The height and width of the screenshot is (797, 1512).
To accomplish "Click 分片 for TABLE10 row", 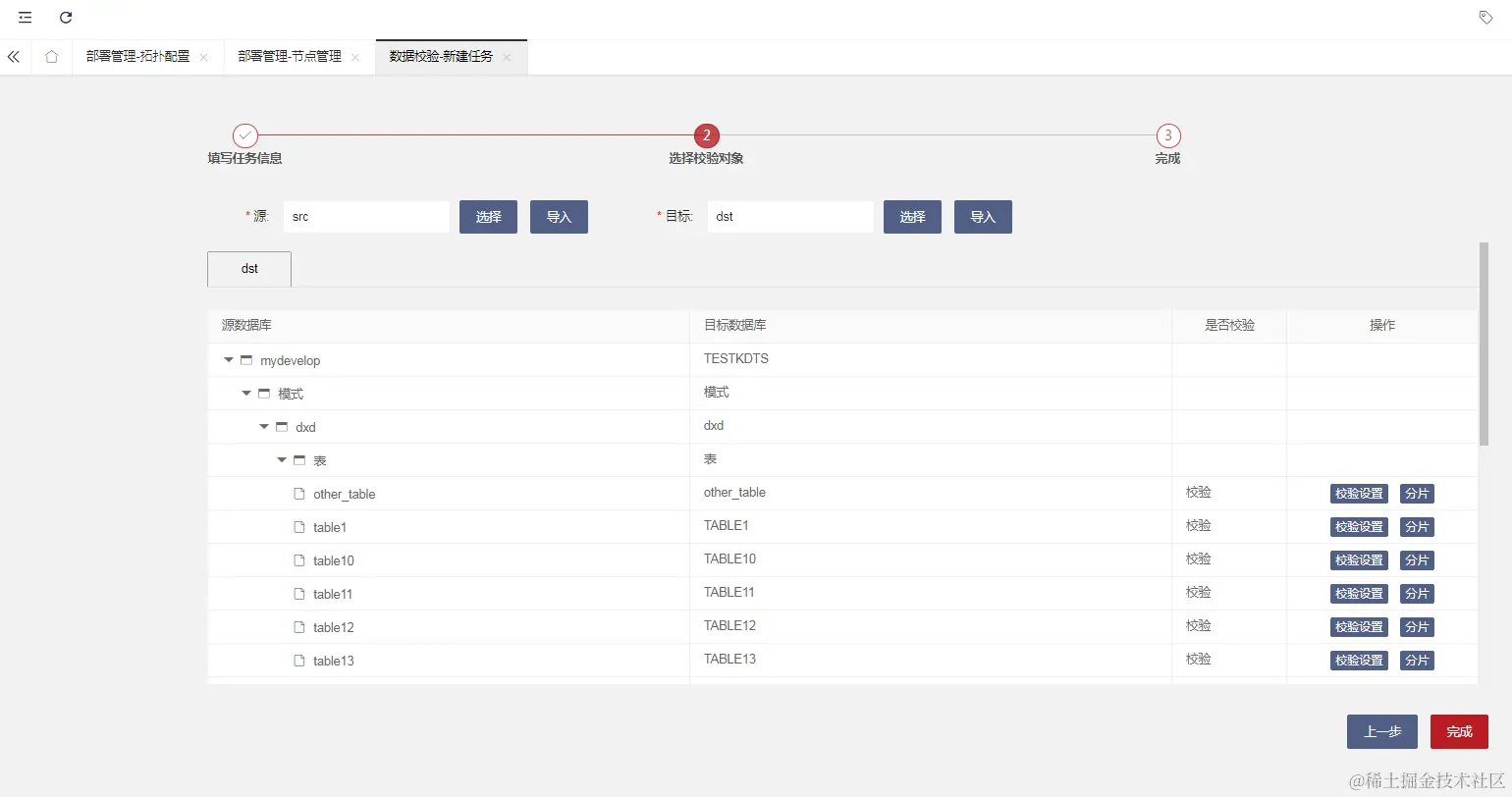I will [x=1417, y=560].
